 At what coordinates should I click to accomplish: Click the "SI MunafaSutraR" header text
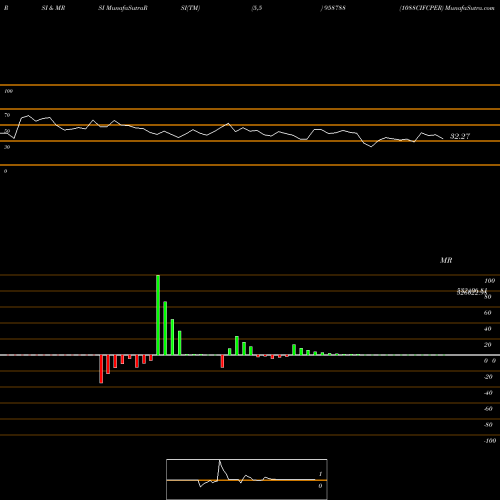123,8
